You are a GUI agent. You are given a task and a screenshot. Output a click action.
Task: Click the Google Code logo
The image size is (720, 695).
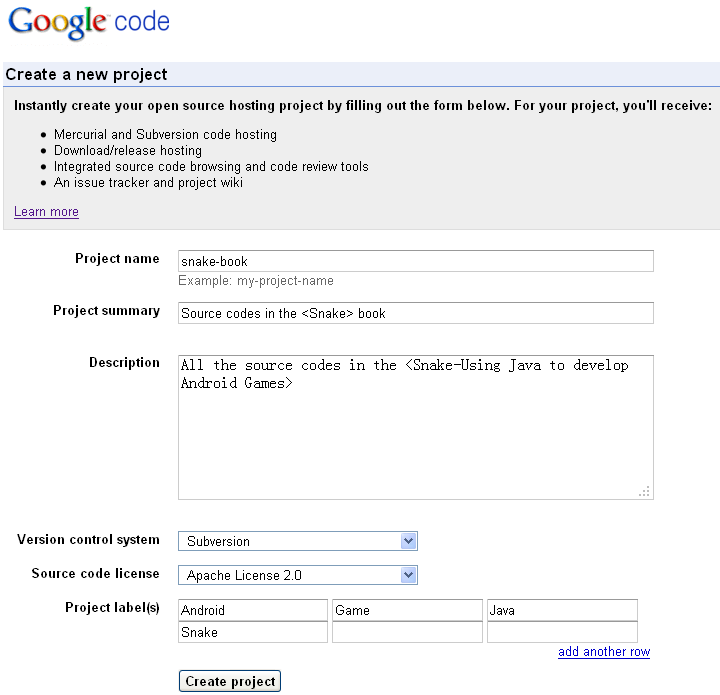tap(89, 24)
